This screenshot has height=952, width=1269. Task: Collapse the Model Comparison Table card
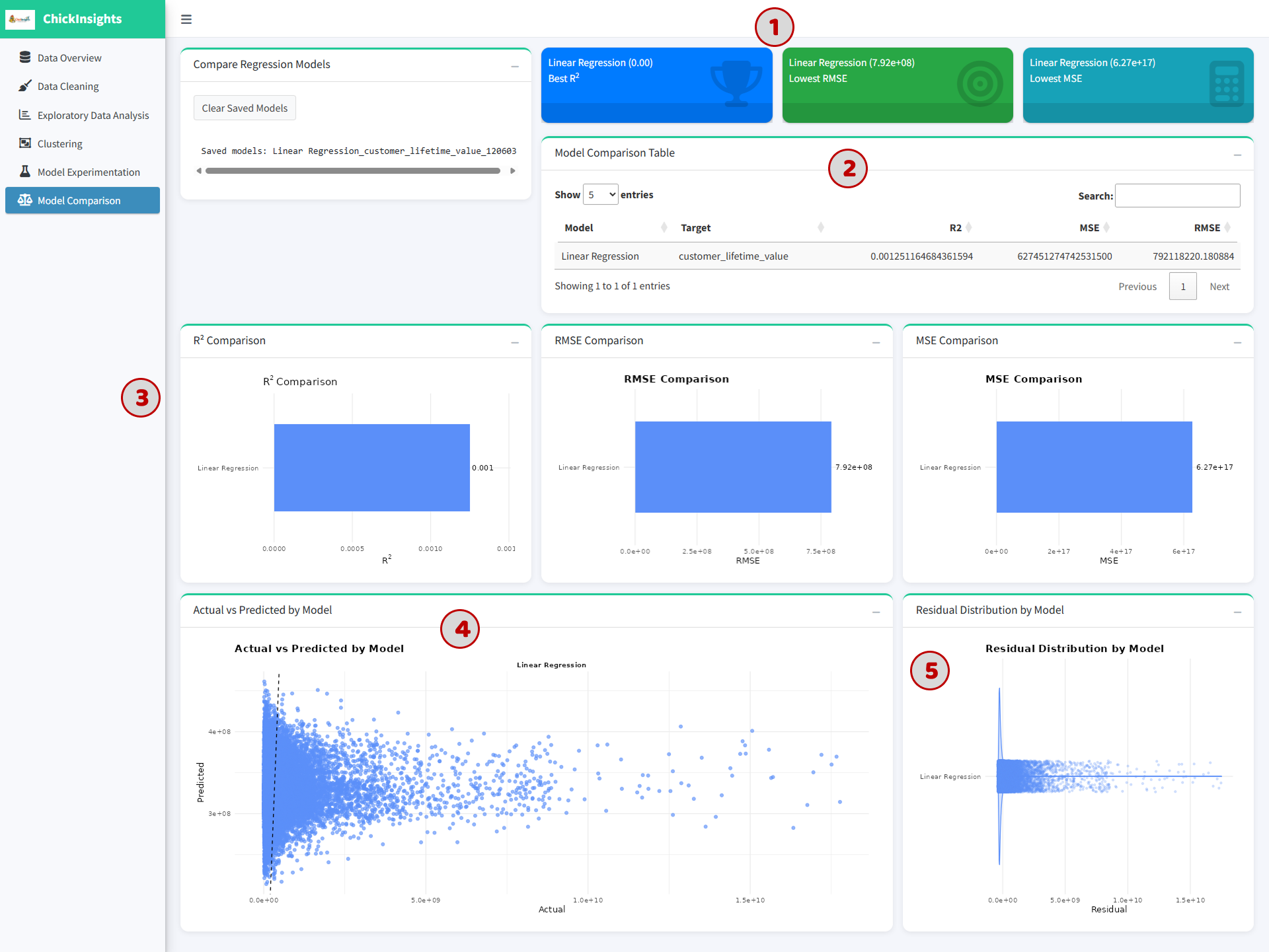click(1237, 155)
